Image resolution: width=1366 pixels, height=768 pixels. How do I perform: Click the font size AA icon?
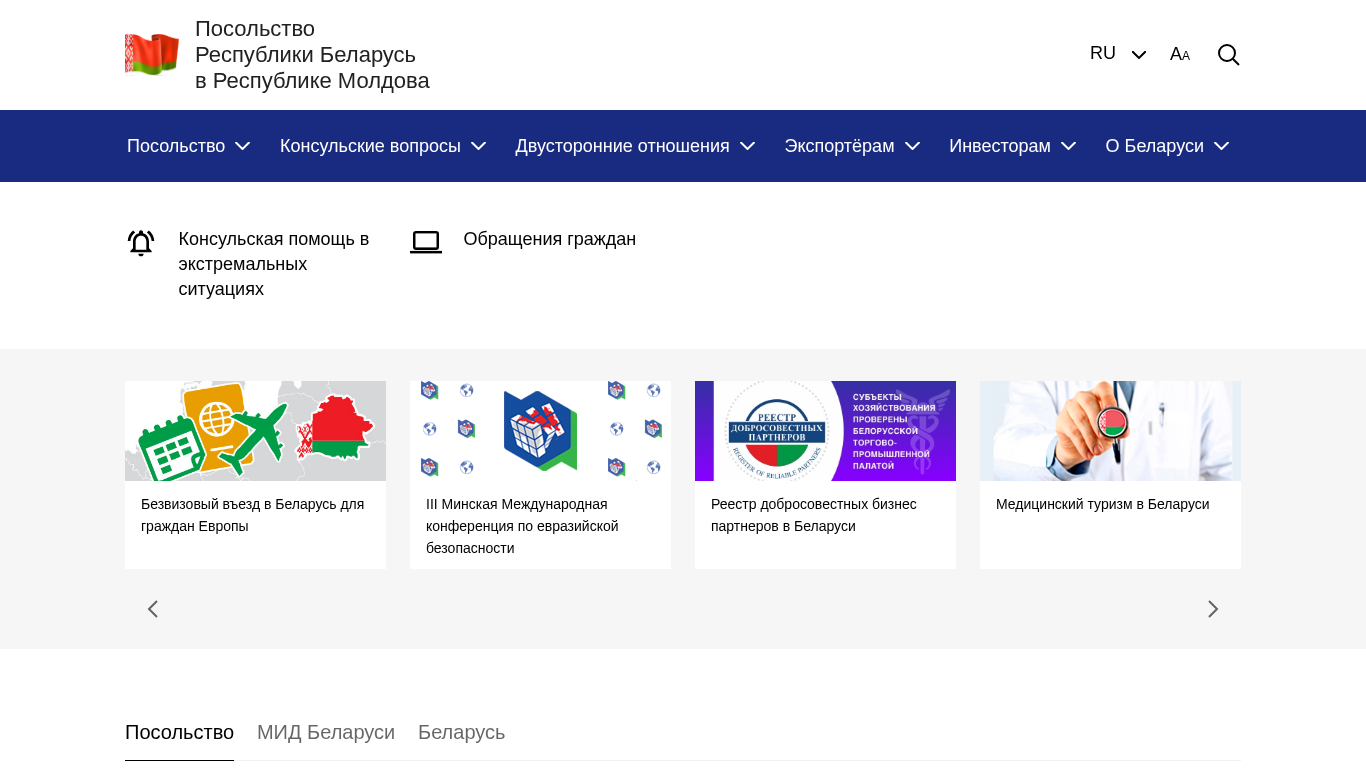pos(1180,55)
